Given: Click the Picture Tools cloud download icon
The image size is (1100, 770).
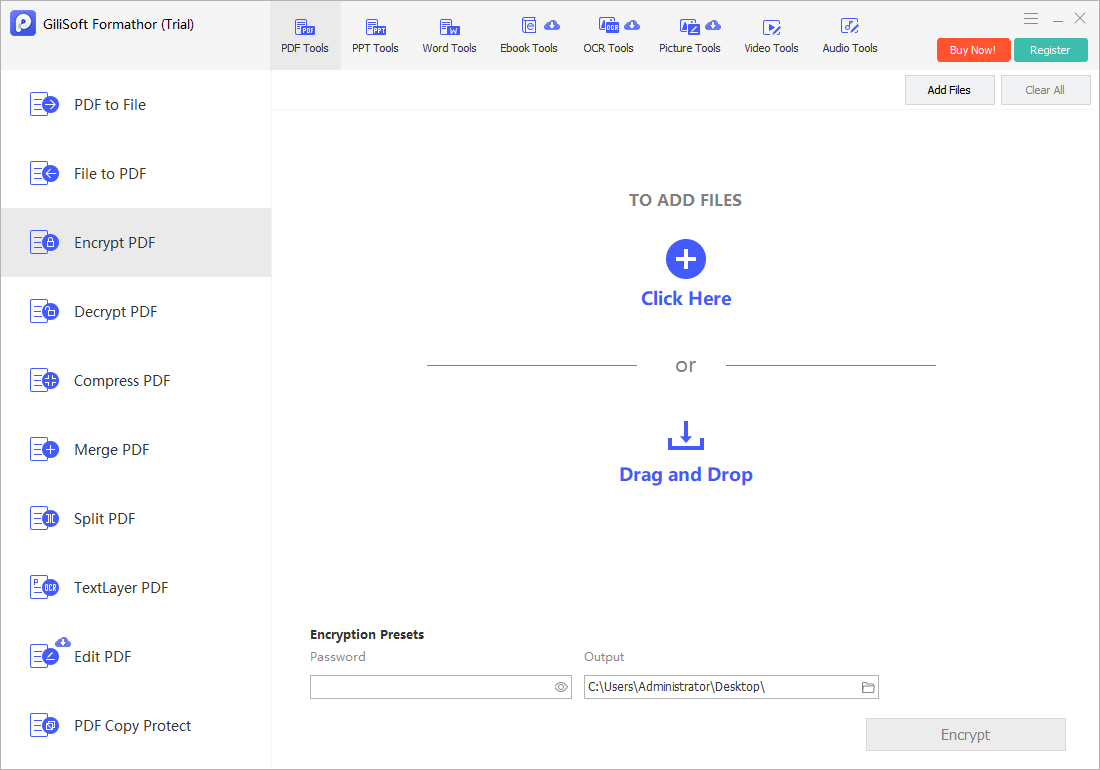Looking at the screenshot, I should pos(713,25).
